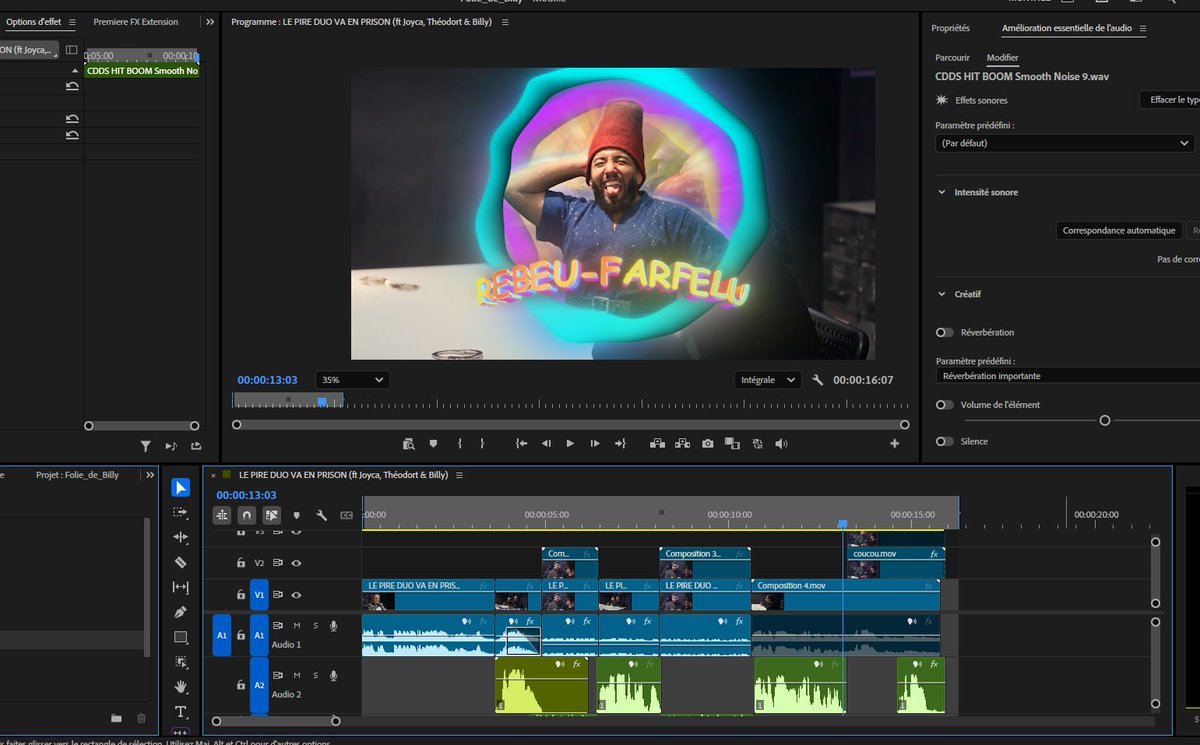Select the Hand tool
1200x745 pixels.
(x=180, y=687)
